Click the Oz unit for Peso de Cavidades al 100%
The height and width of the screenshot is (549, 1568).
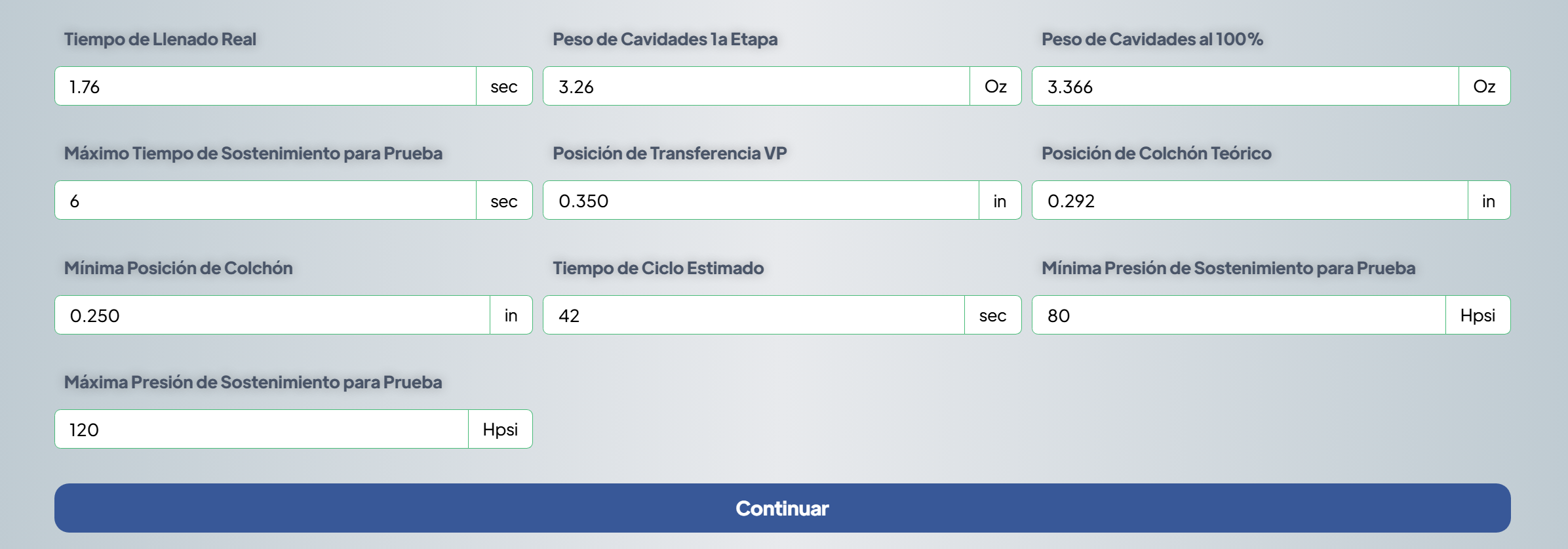1484,86
